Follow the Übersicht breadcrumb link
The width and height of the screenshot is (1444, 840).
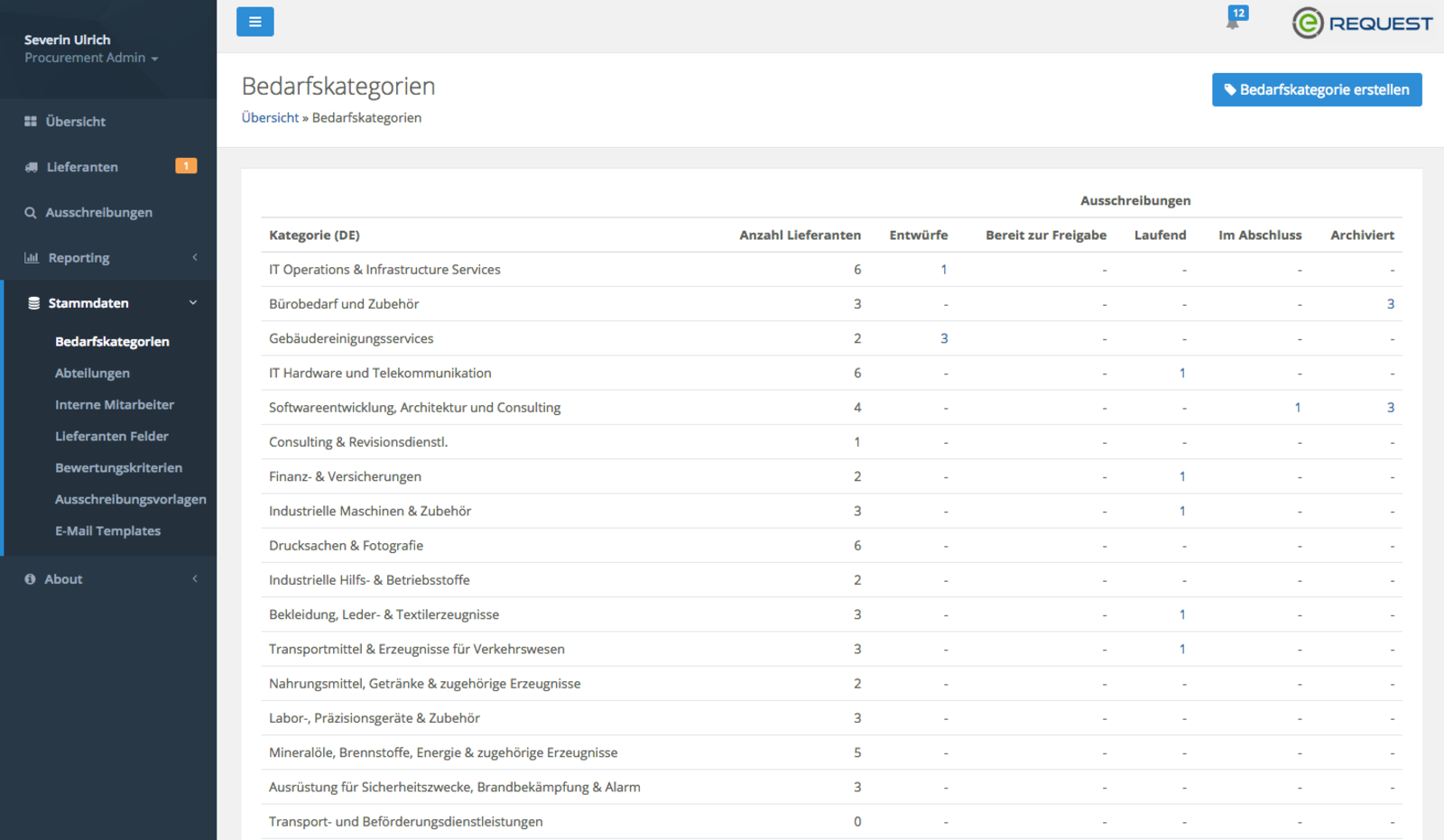pos(270,118)
